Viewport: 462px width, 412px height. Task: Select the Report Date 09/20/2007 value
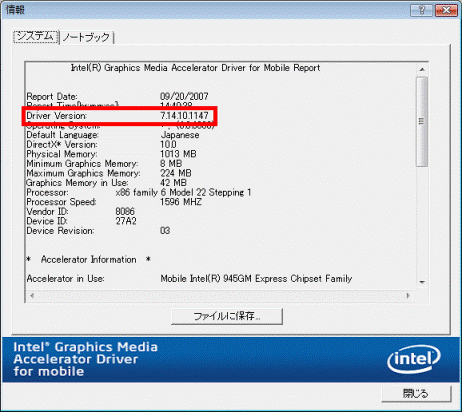point(184,96)
